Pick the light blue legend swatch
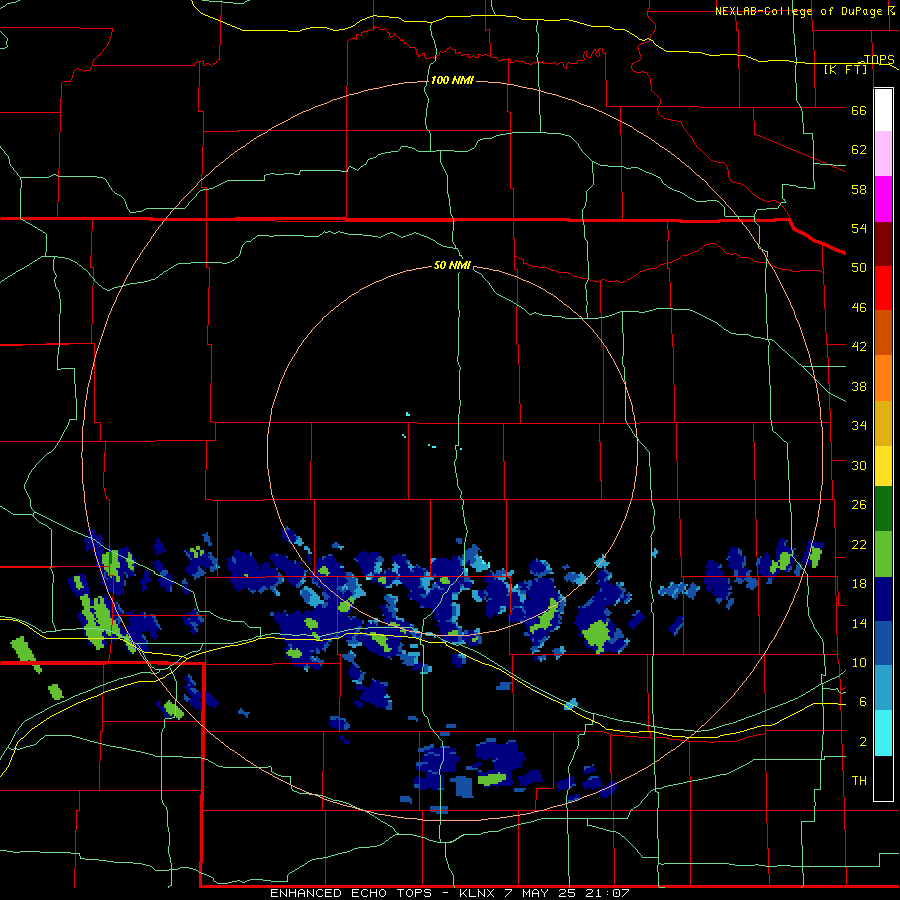900x900 pixels. (883, 687)
